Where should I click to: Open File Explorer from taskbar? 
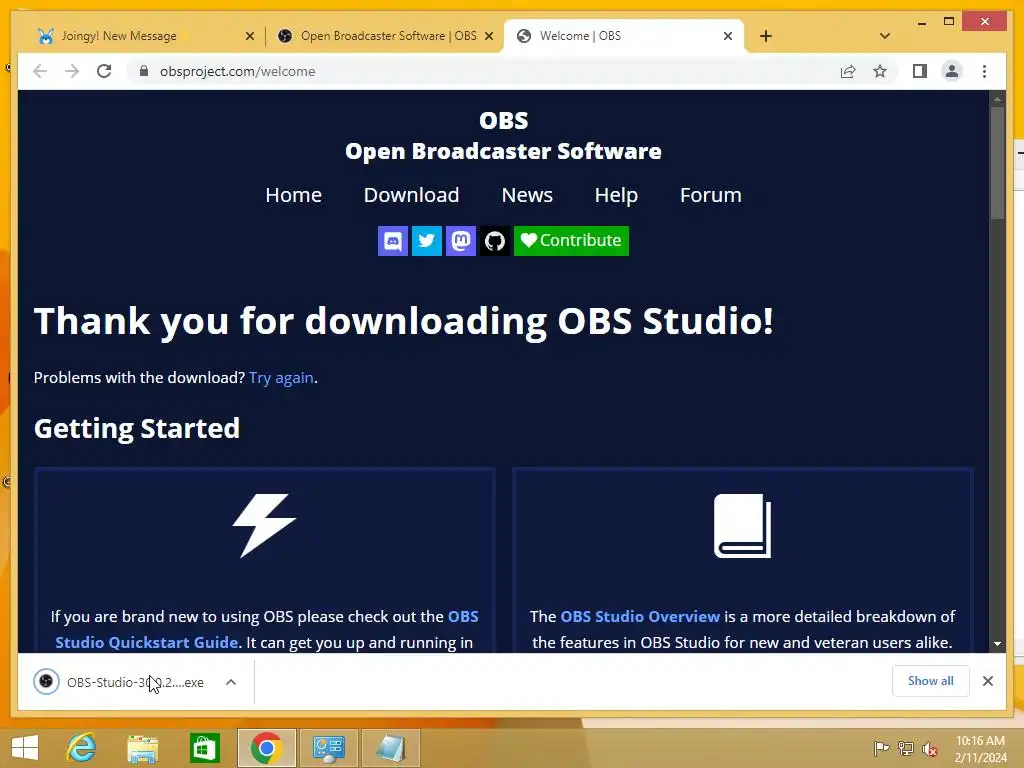pyautogui.click(x=143, y=748)
